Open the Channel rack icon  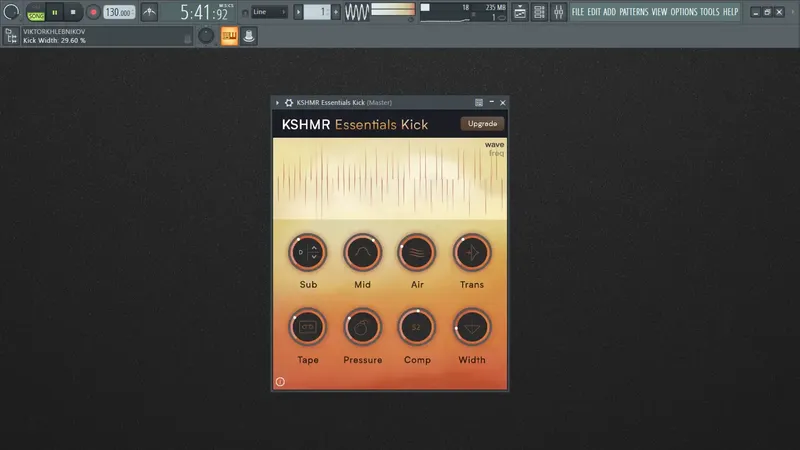point(539,12)
